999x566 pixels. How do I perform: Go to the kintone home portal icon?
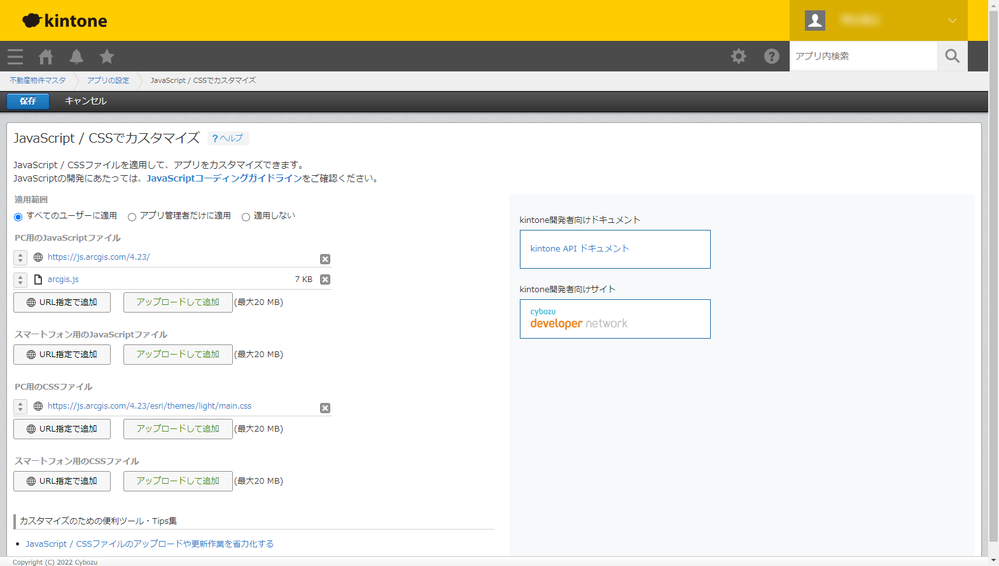[x=45, y=57]
